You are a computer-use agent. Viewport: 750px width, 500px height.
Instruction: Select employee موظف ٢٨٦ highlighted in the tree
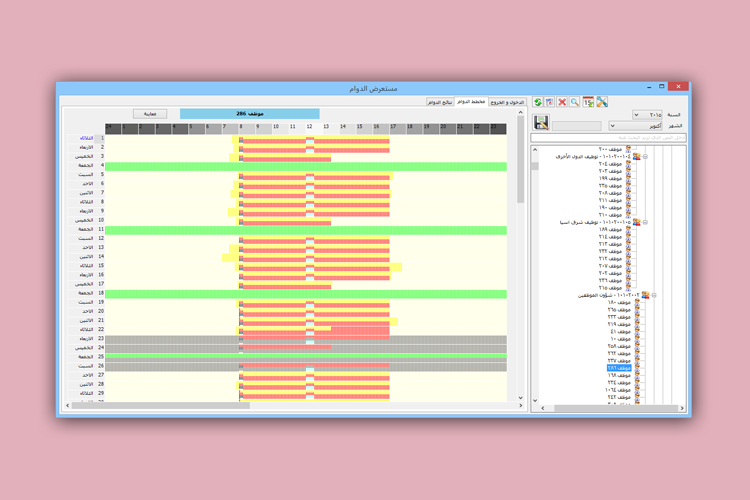click(619, 368)
